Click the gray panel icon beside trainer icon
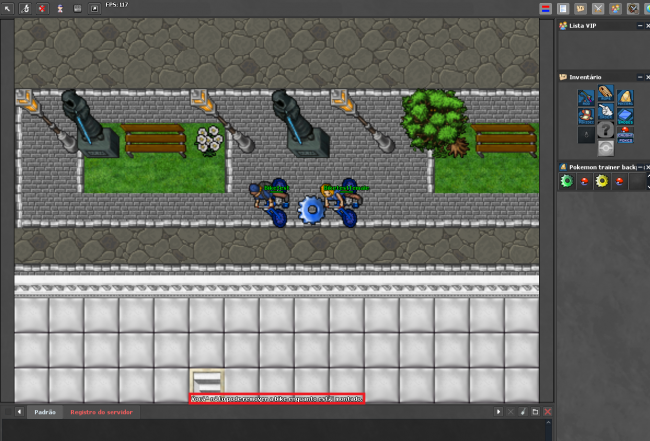This screenshot has width=650, height=441. (77, 8)
